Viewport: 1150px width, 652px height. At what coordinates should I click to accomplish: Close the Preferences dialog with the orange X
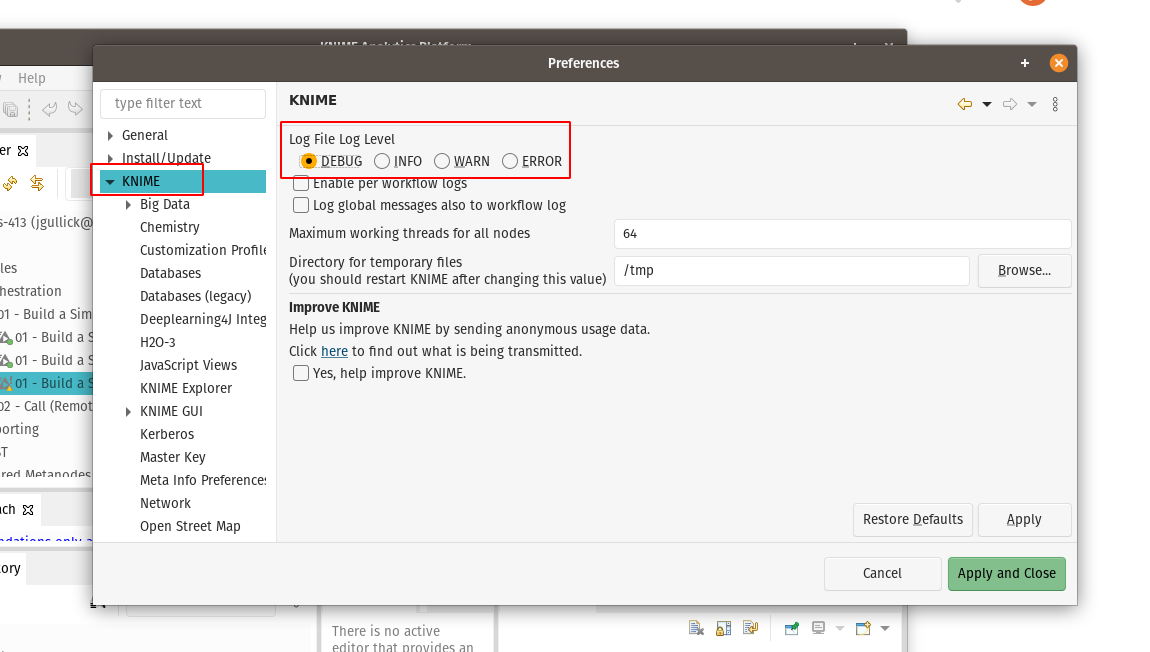(x=1058, y=63)
